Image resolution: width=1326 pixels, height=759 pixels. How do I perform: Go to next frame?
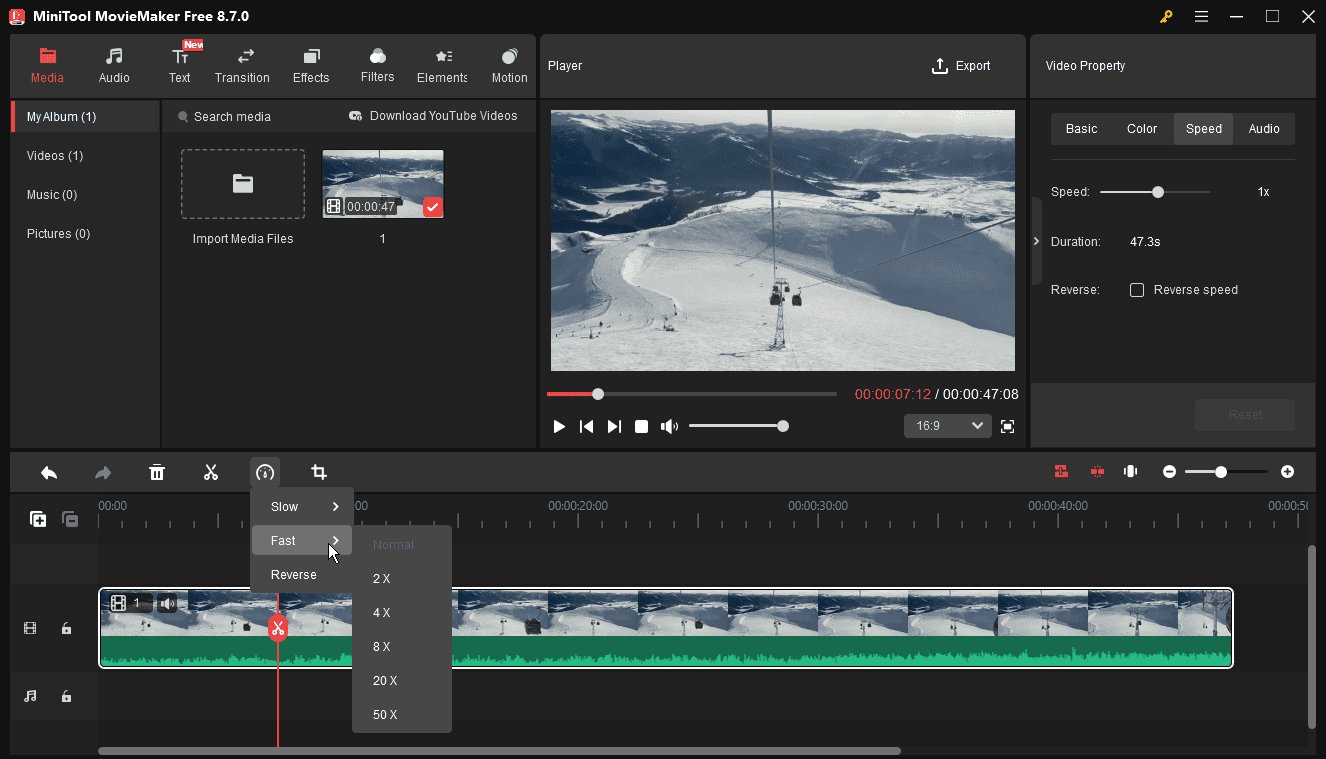614,427
